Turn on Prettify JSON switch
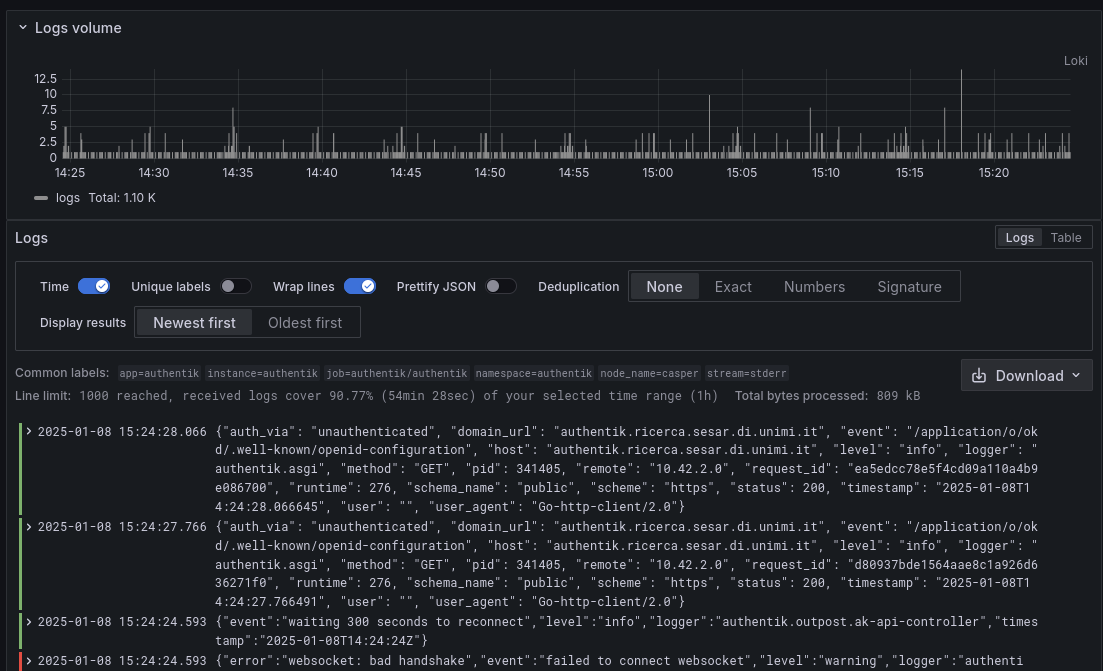The image size is (1103, 671). pyautogui.click(x=500, y=287)
